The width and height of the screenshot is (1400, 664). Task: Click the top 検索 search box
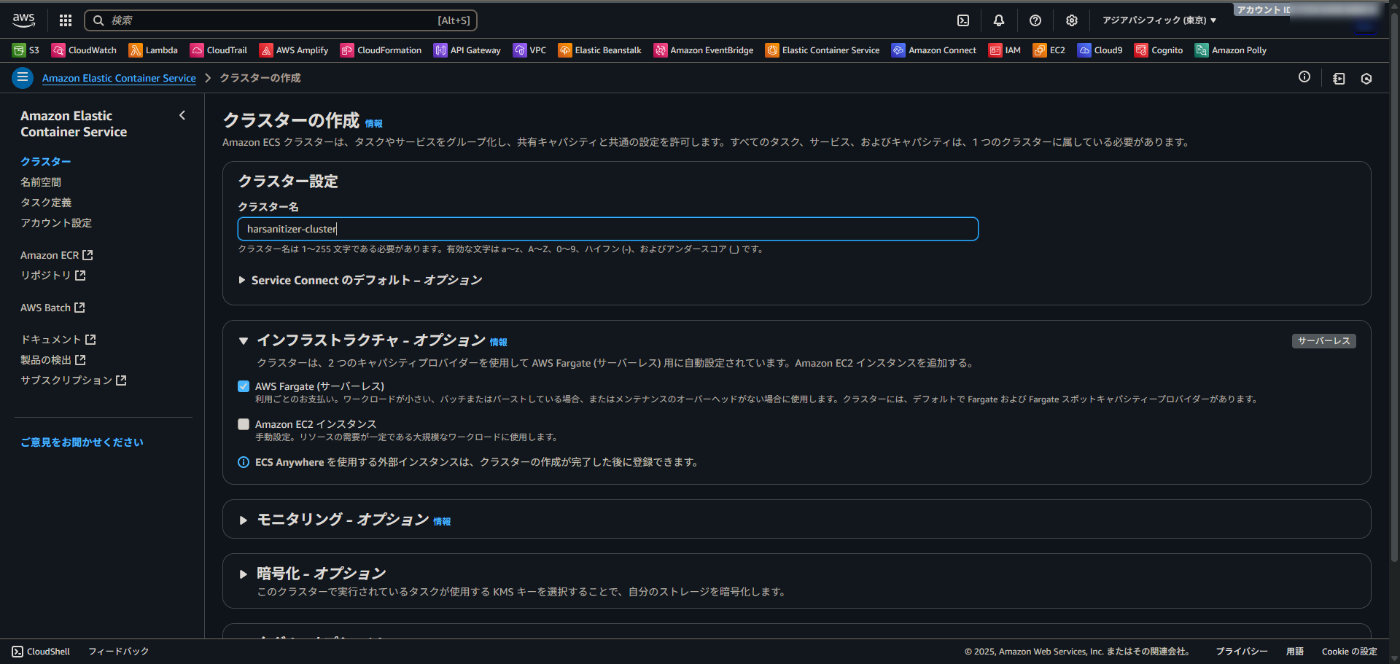pos(281,20)
